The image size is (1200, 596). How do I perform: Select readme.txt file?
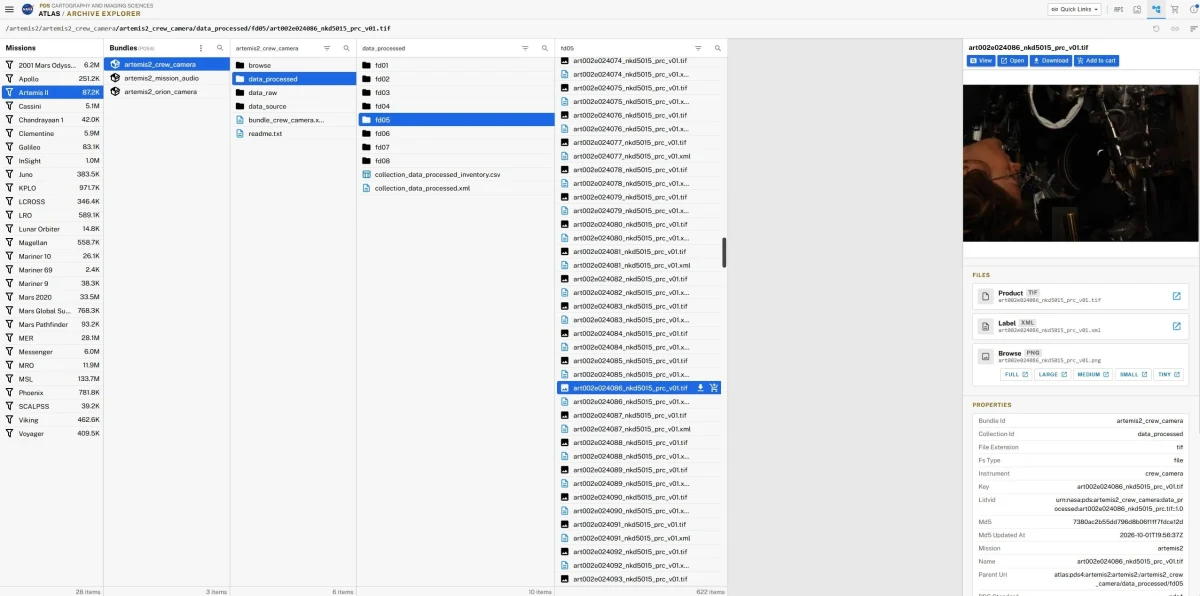(294, 133)
